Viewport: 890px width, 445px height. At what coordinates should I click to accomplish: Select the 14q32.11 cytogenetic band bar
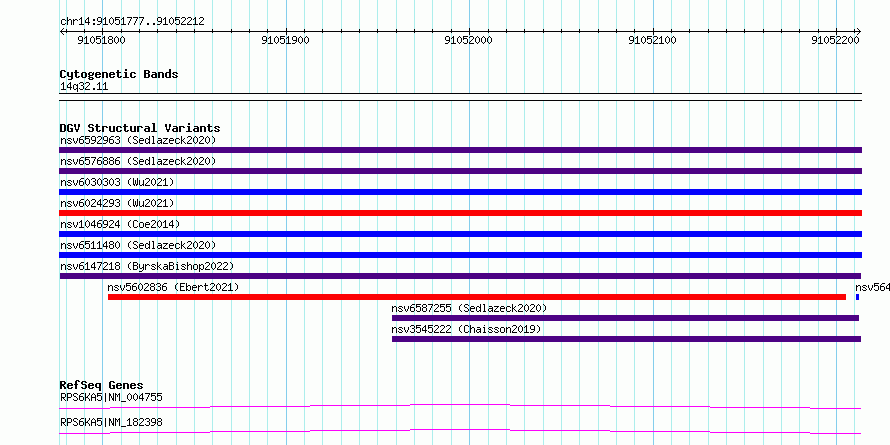click(x=460, y=97)
